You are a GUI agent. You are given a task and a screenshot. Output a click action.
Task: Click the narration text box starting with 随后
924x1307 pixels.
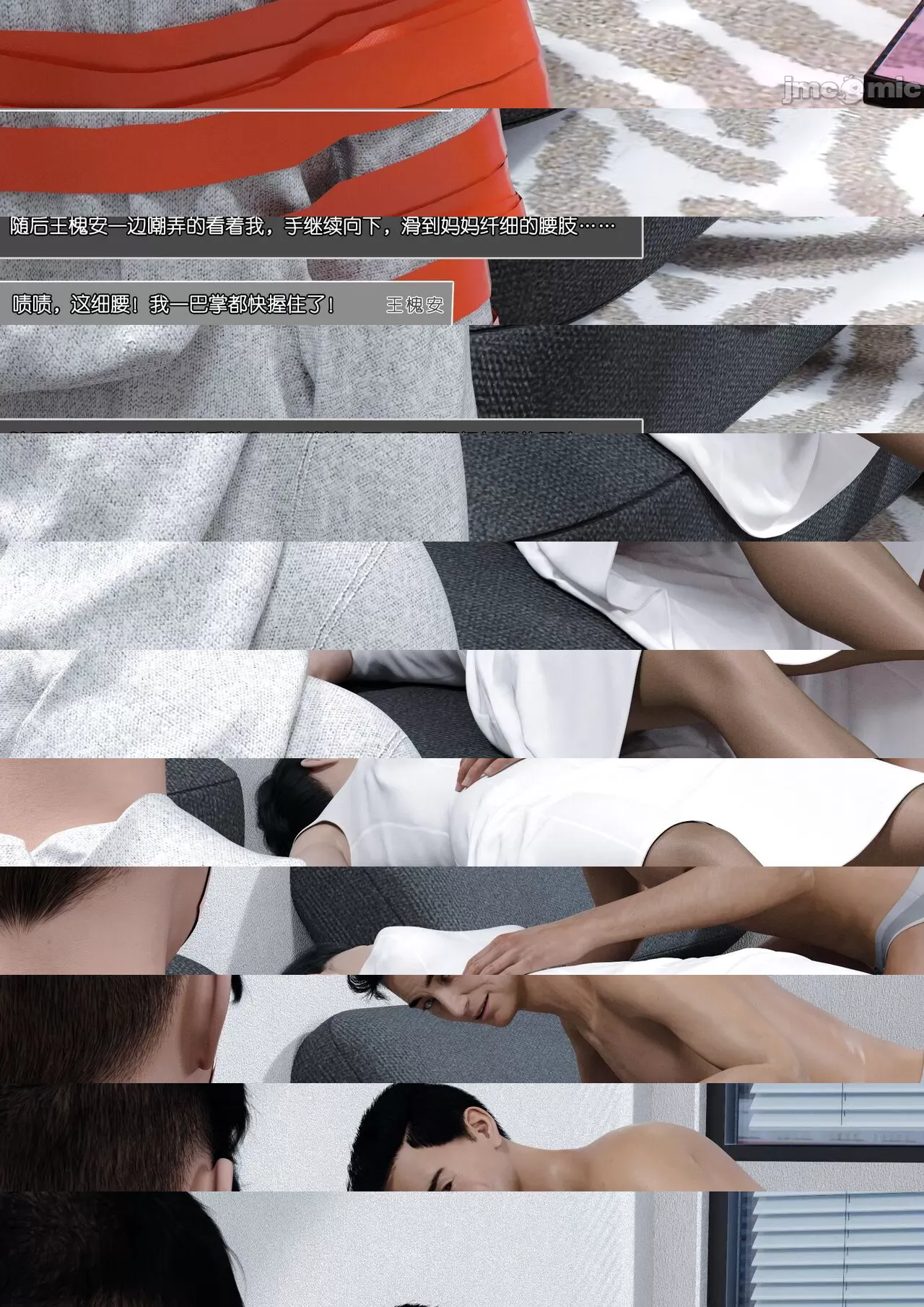pyautogui.click(x=321, y=235)
